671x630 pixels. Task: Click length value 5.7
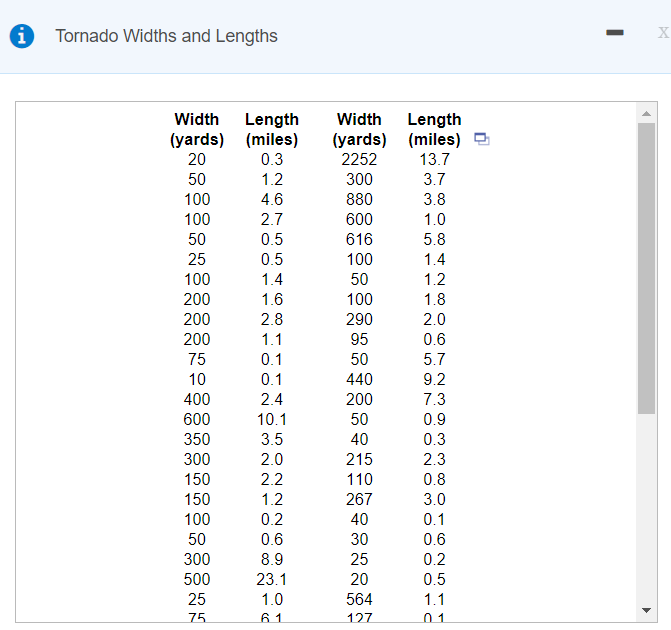[434, 360]
